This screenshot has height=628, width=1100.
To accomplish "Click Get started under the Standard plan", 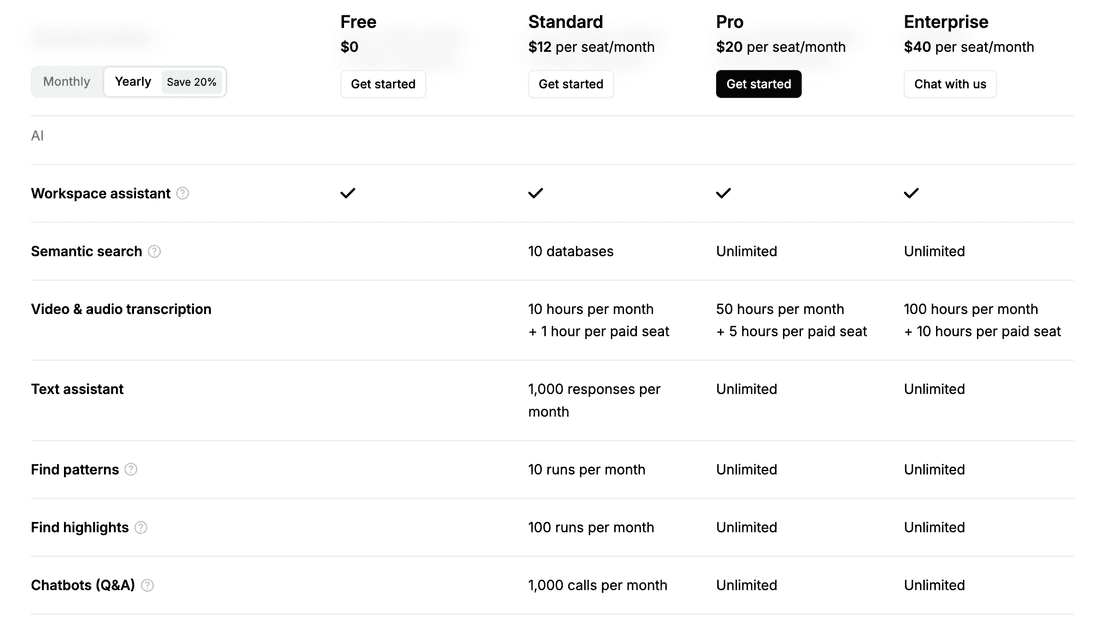I will click(571, 84).
